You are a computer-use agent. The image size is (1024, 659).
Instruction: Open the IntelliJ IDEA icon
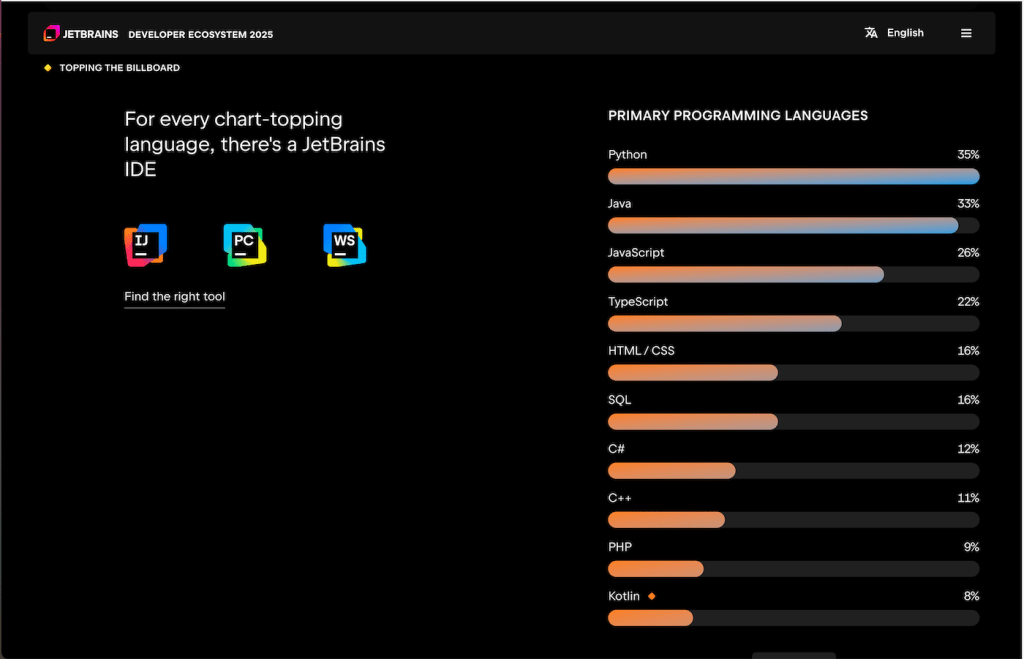pos(145,245)
